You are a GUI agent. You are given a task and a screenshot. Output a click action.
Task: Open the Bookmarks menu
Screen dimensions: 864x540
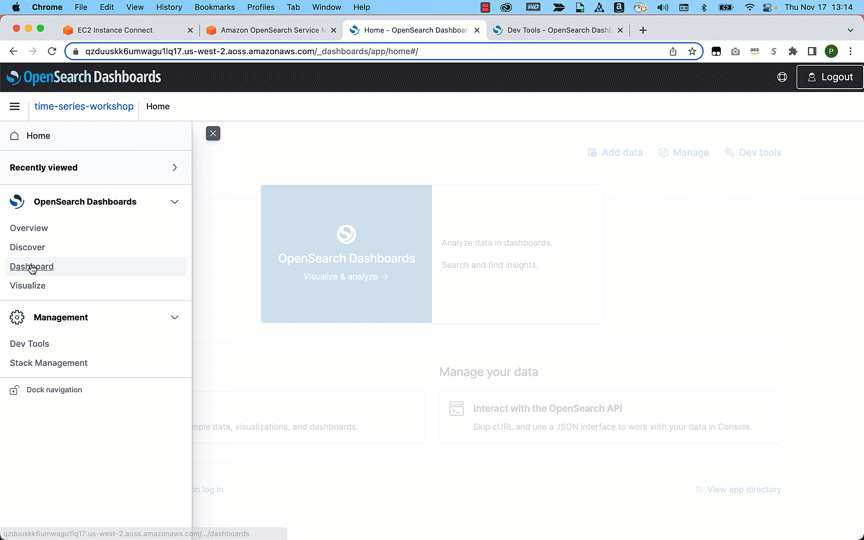(215, 7)
